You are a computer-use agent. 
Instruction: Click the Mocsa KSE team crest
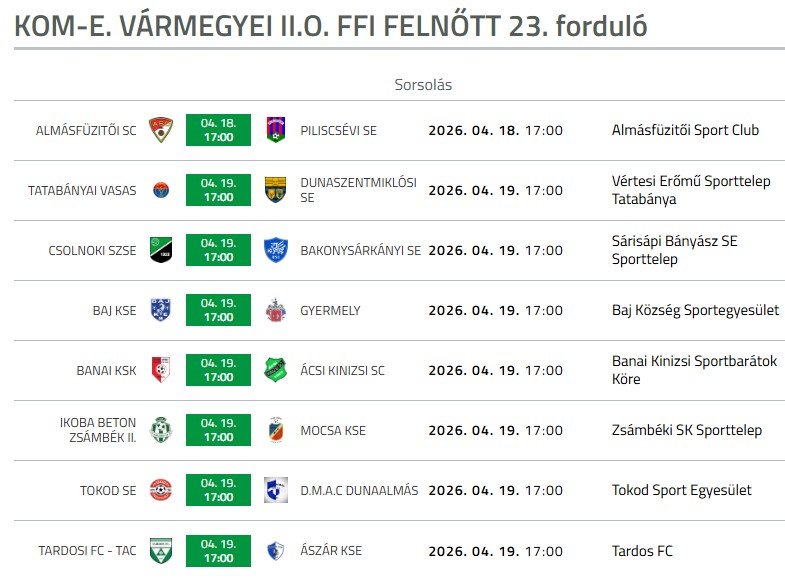[275, 430]
